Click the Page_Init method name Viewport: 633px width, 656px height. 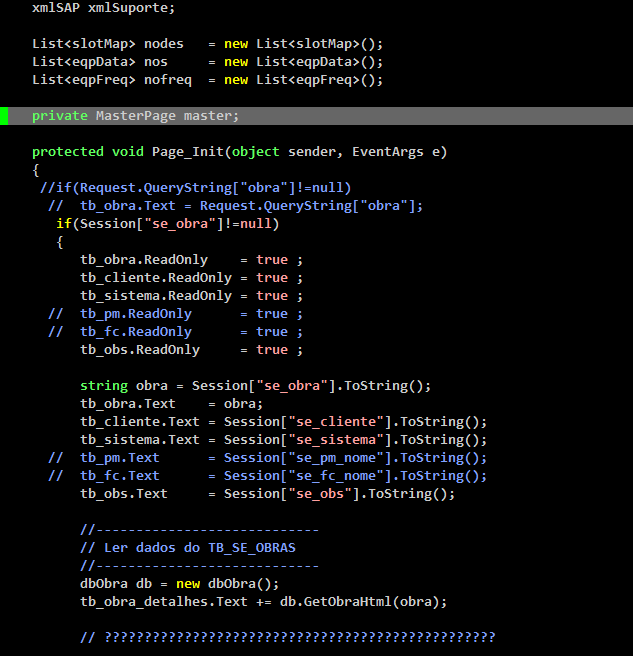coord(191,152)
